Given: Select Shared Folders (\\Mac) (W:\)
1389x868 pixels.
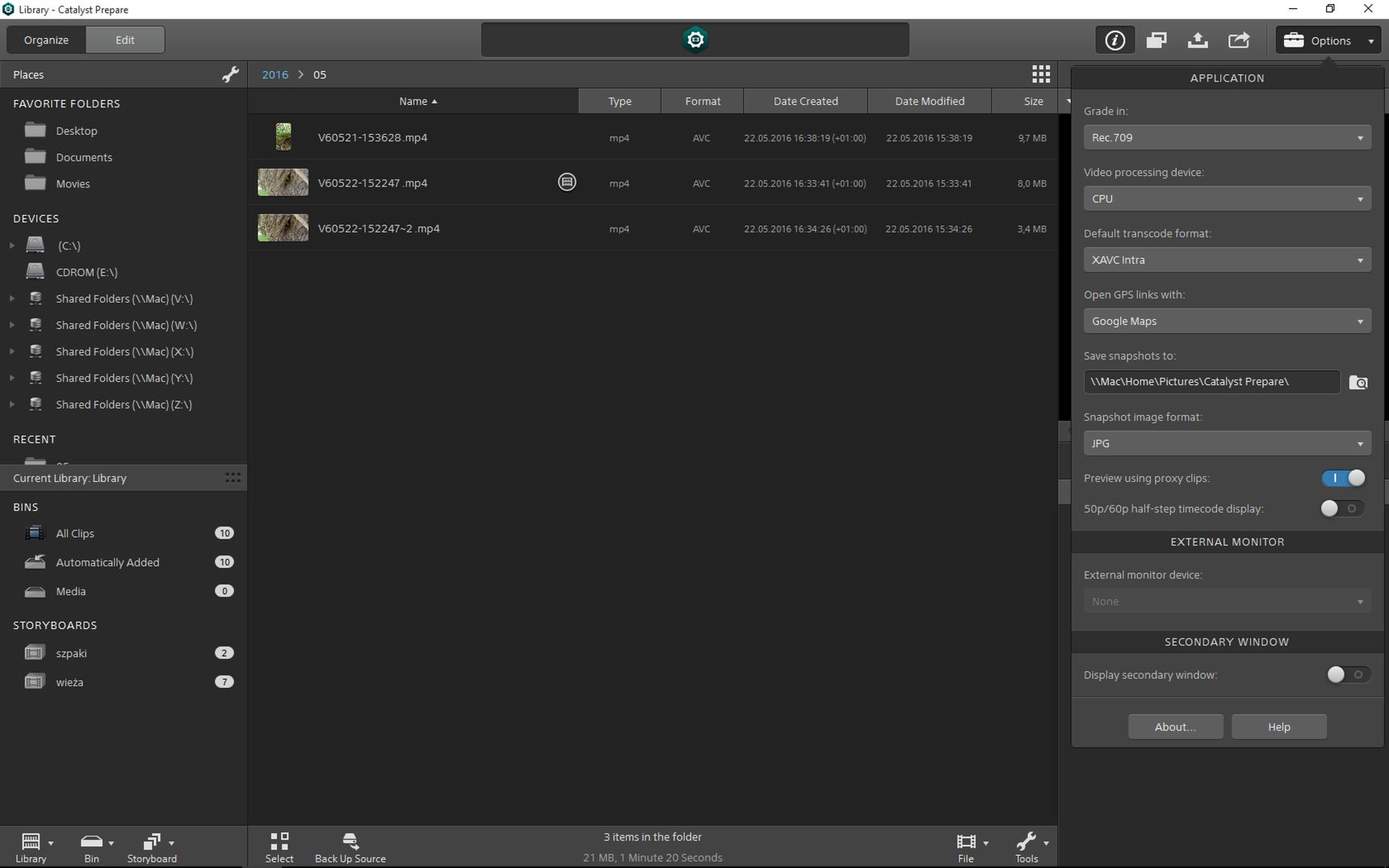Looking at the screenshot, I should tap(126, 325).
